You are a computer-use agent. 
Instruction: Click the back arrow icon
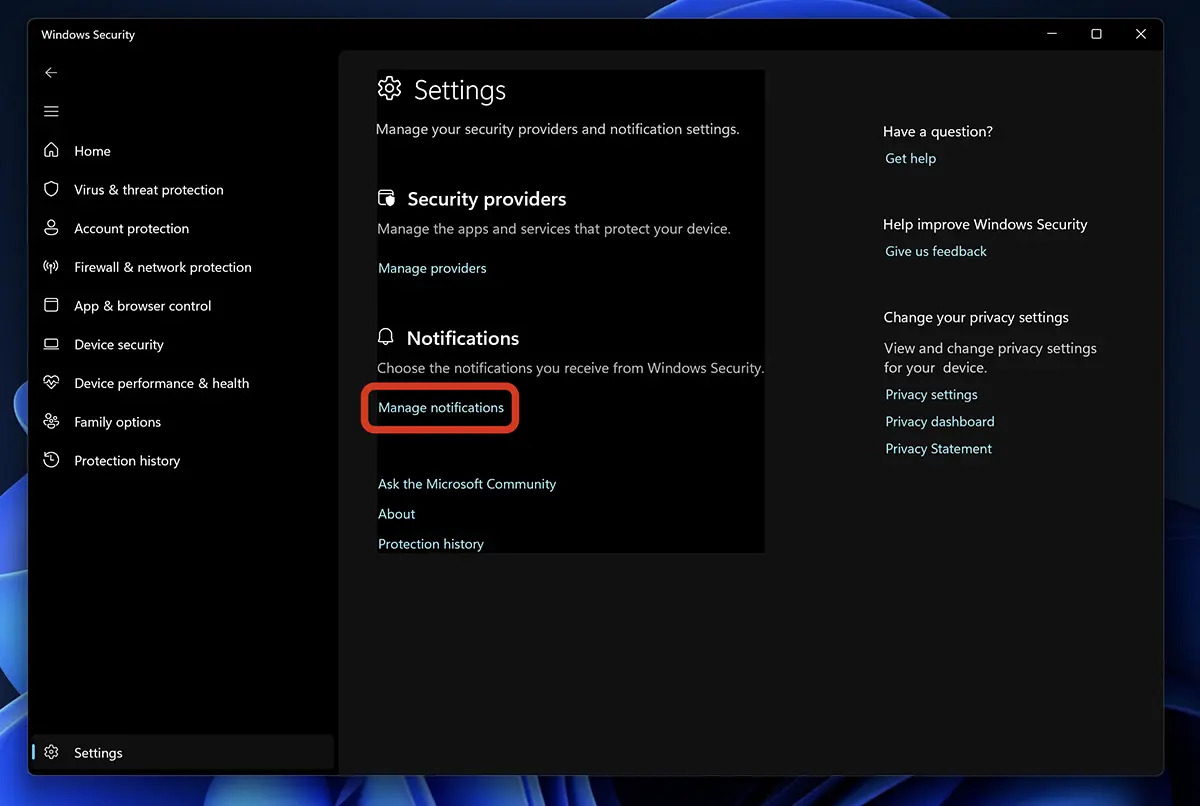51,73
